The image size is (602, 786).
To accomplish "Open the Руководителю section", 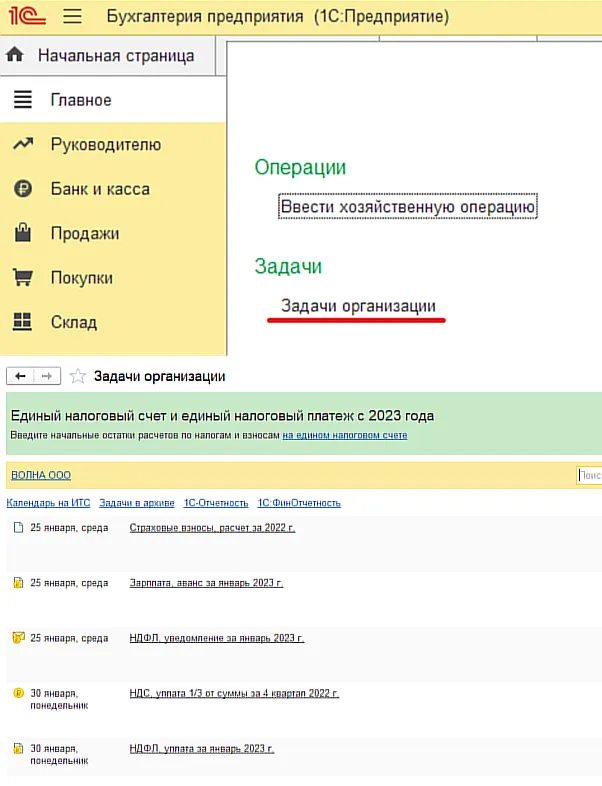I will pos(105,144).
